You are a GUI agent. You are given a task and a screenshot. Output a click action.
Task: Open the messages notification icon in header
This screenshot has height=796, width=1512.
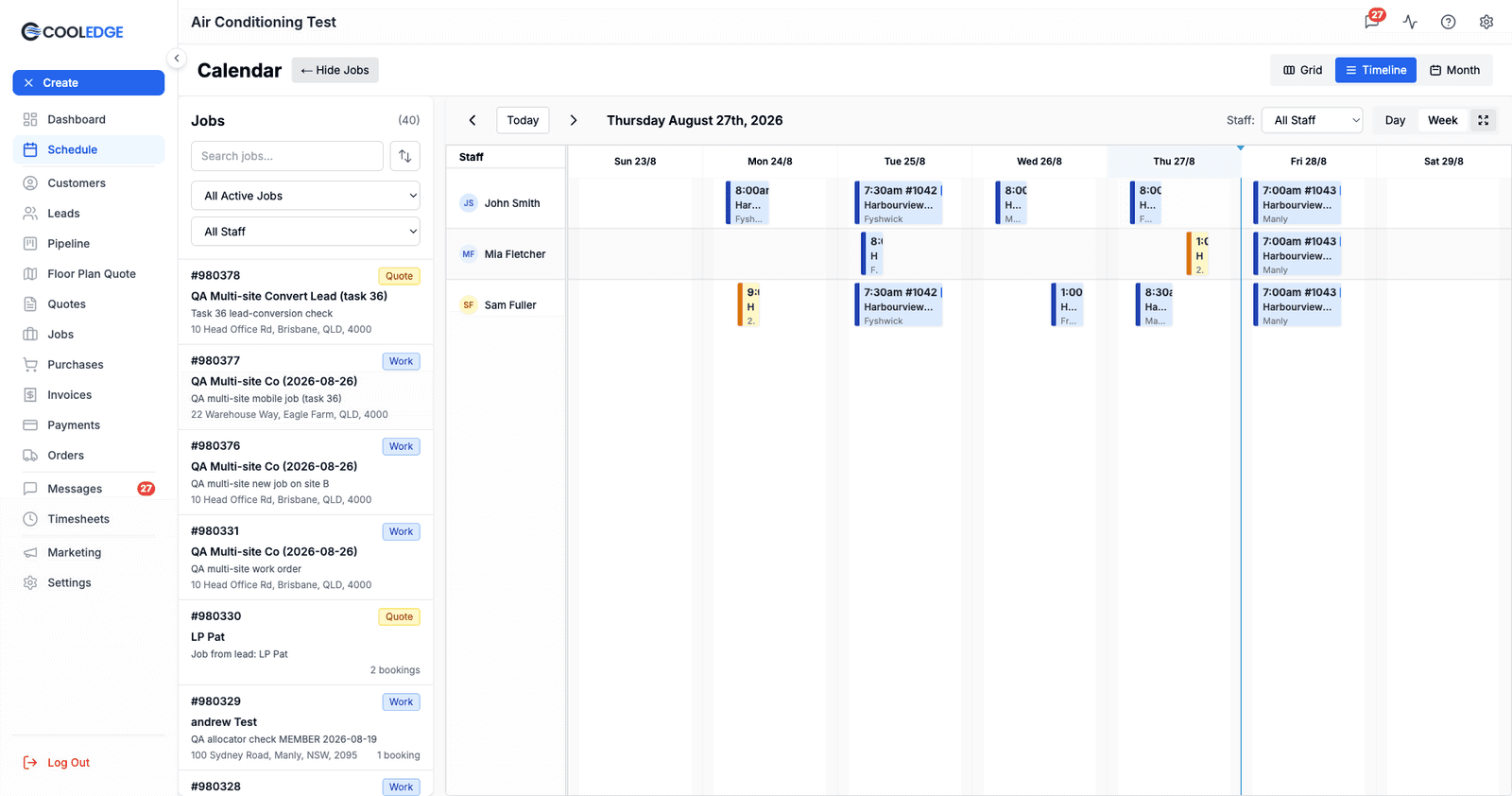point(1372,22)
